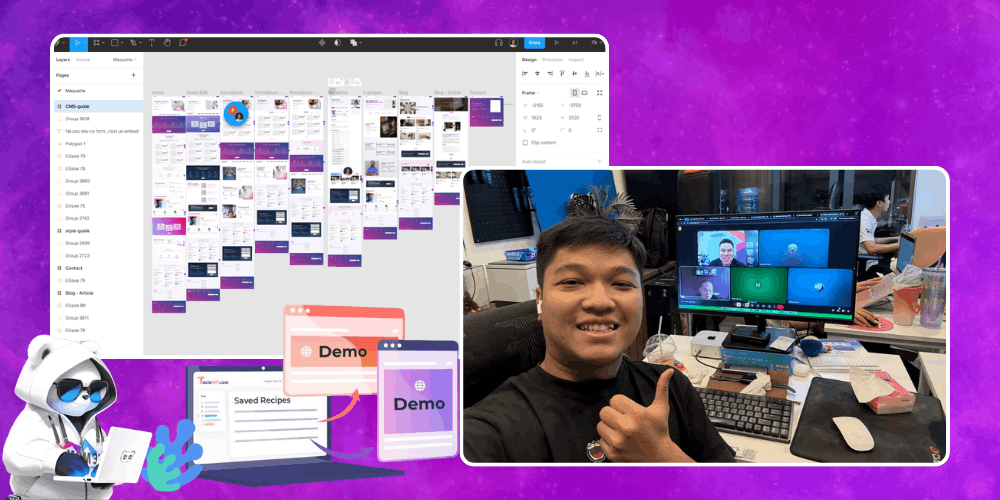
Task: Align bottom in Design panel
Action: [586, 74]
